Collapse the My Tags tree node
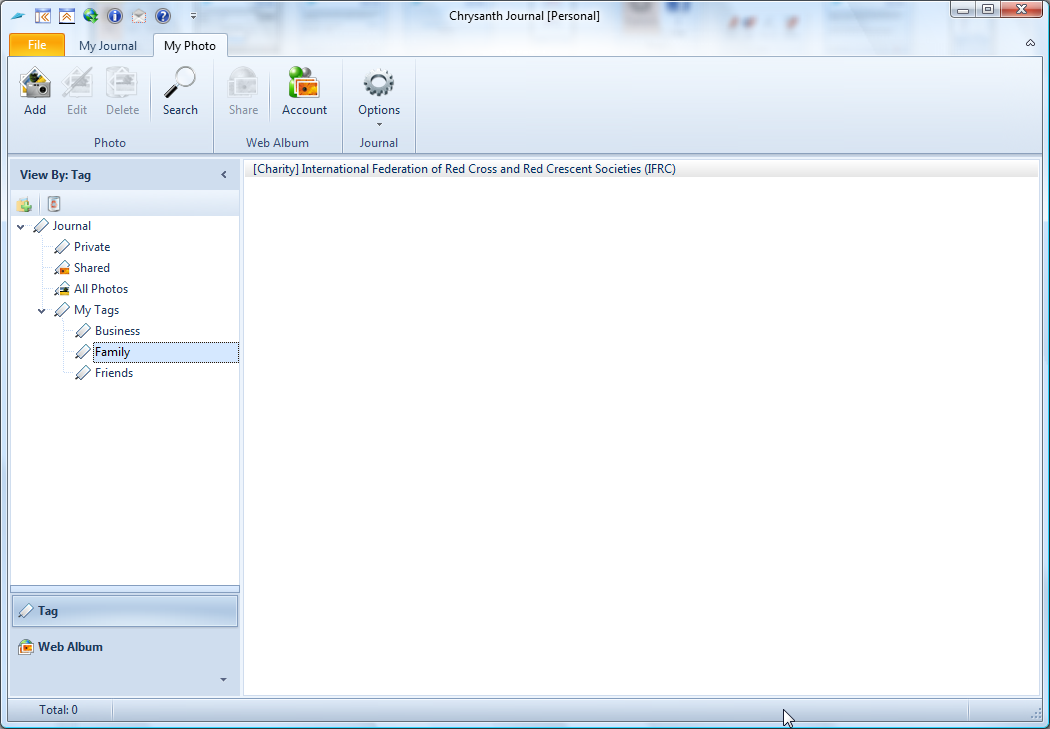 42,311
